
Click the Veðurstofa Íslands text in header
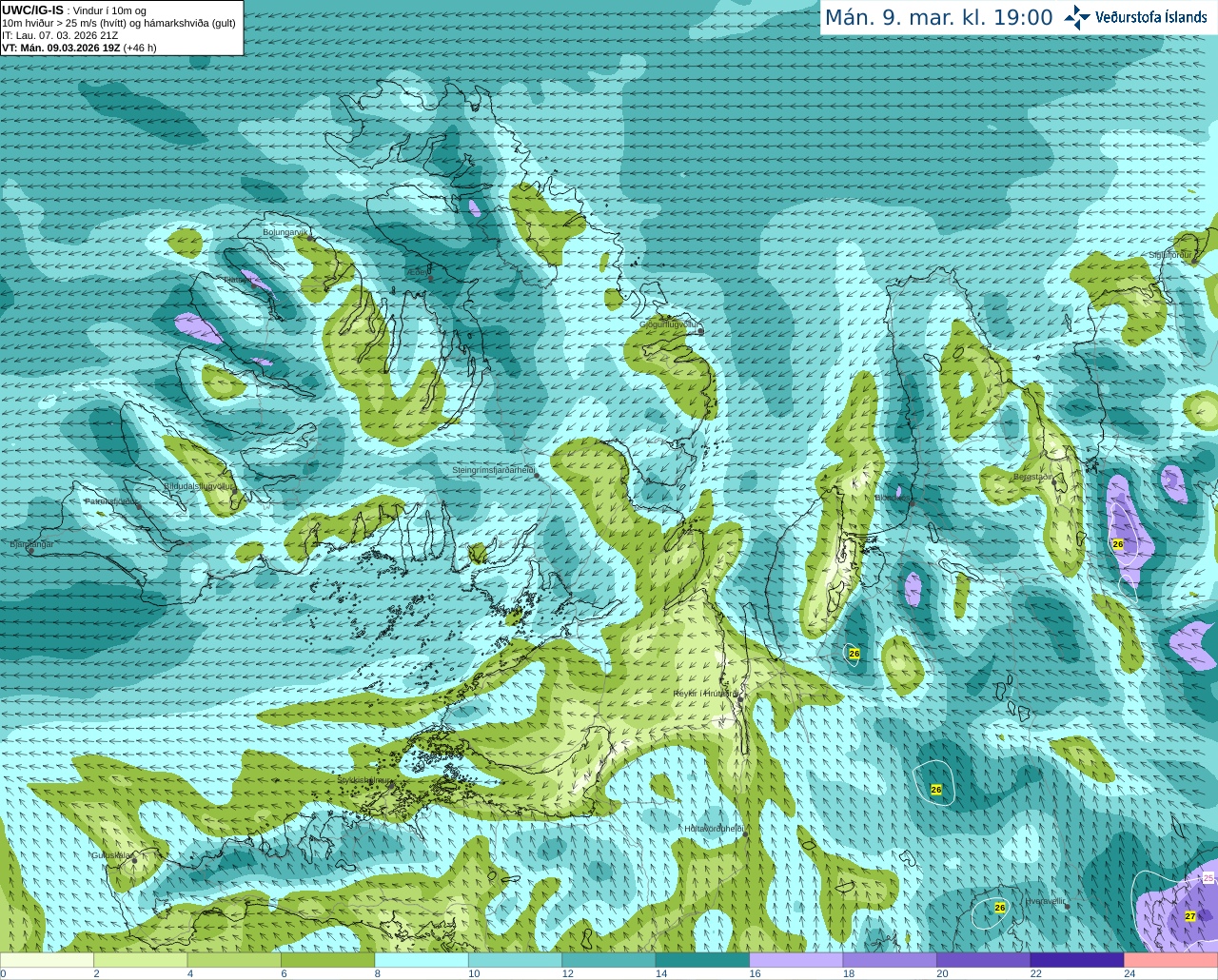pos(1150,17)
